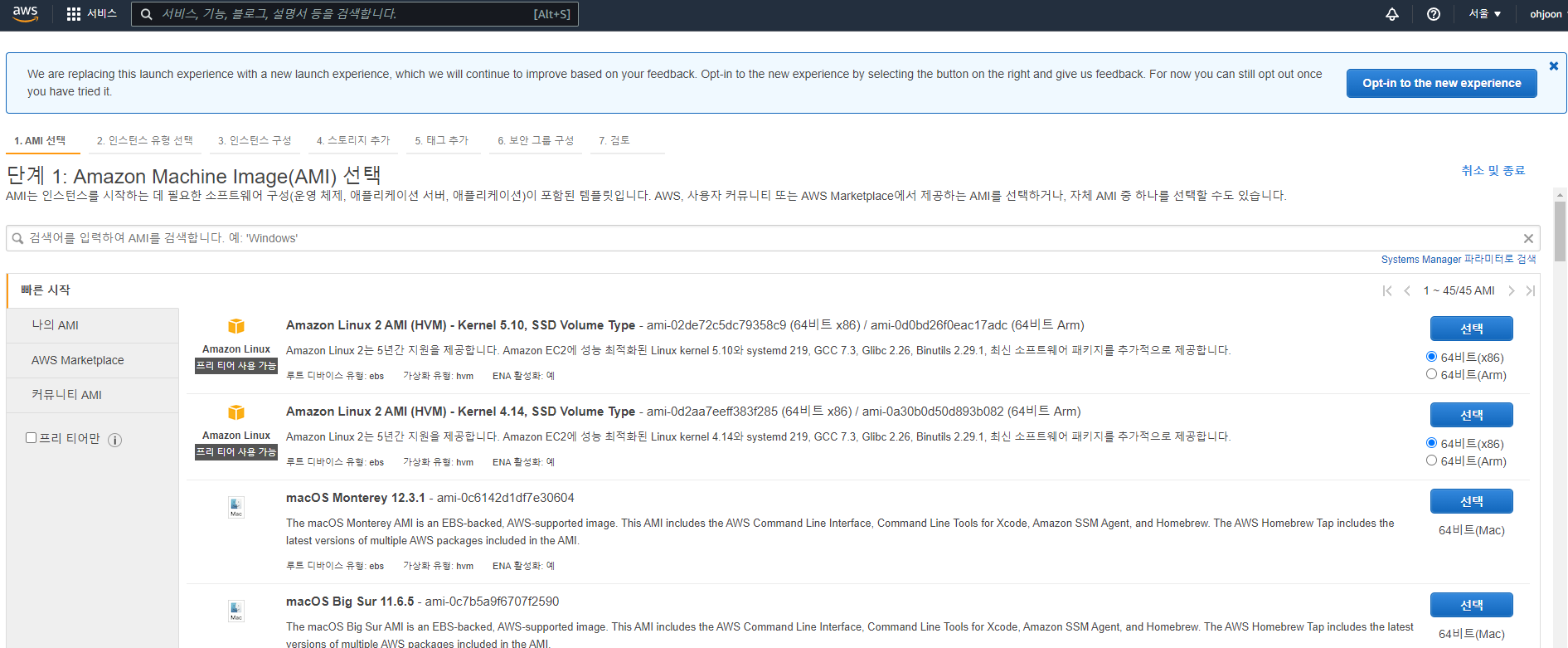1568x648 pixels.
Task: Switch to step 6 보안 그룹 구성 tab
Action: coord(536,141)
